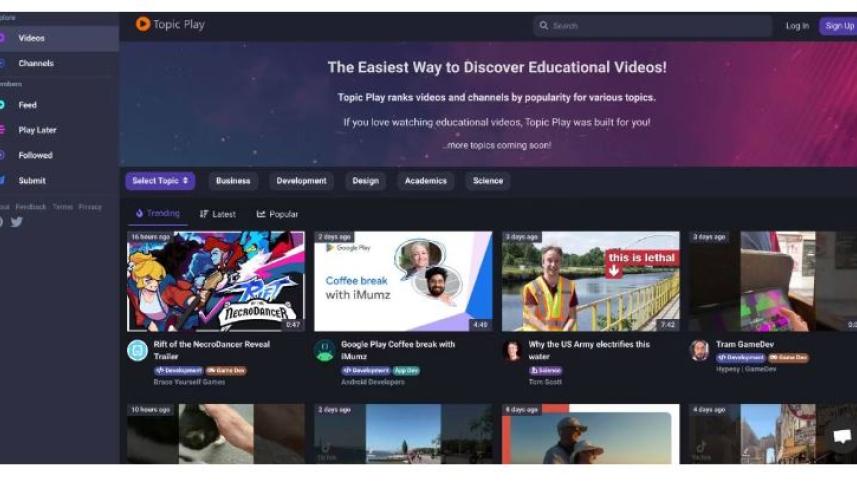Click the magnifier icon in search bar
This screenshot has height=482, width=857.
(544, 26)
